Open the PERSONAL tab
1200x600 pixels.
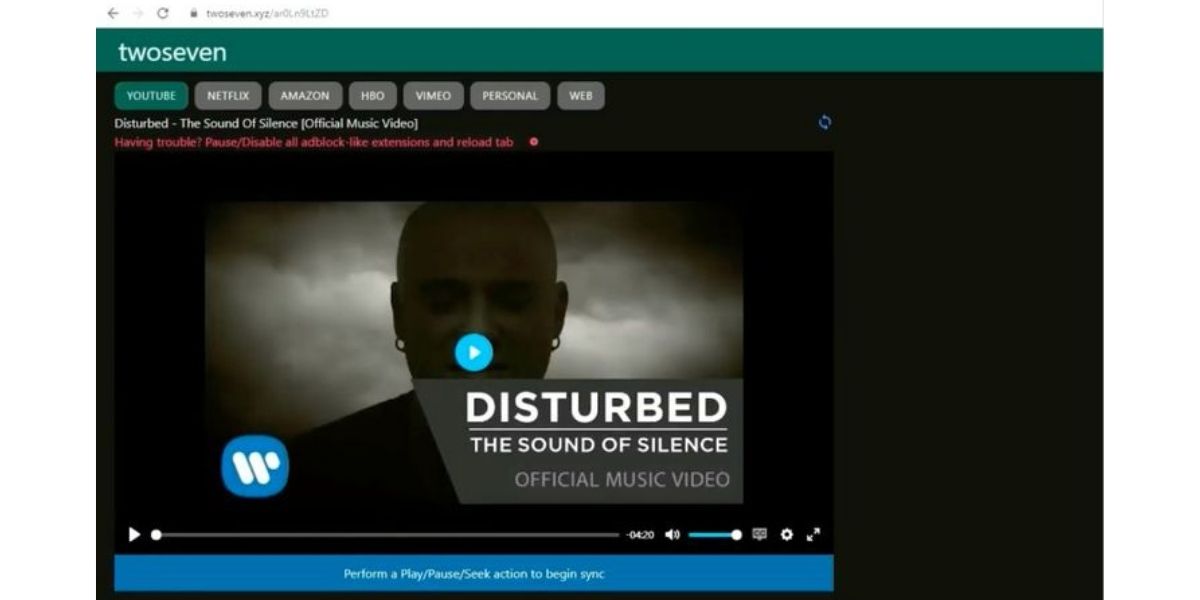[x=509, y=95]
